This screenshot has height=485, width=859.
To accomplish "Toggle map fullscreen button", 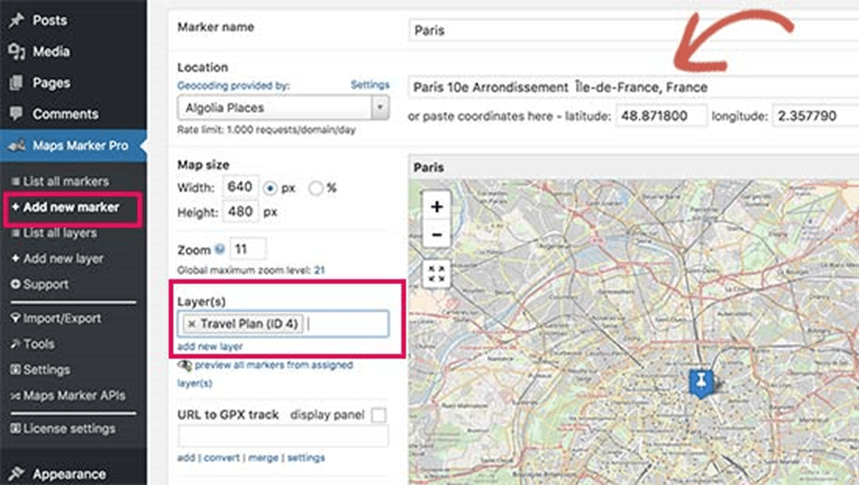I will (x=437, y=273).
